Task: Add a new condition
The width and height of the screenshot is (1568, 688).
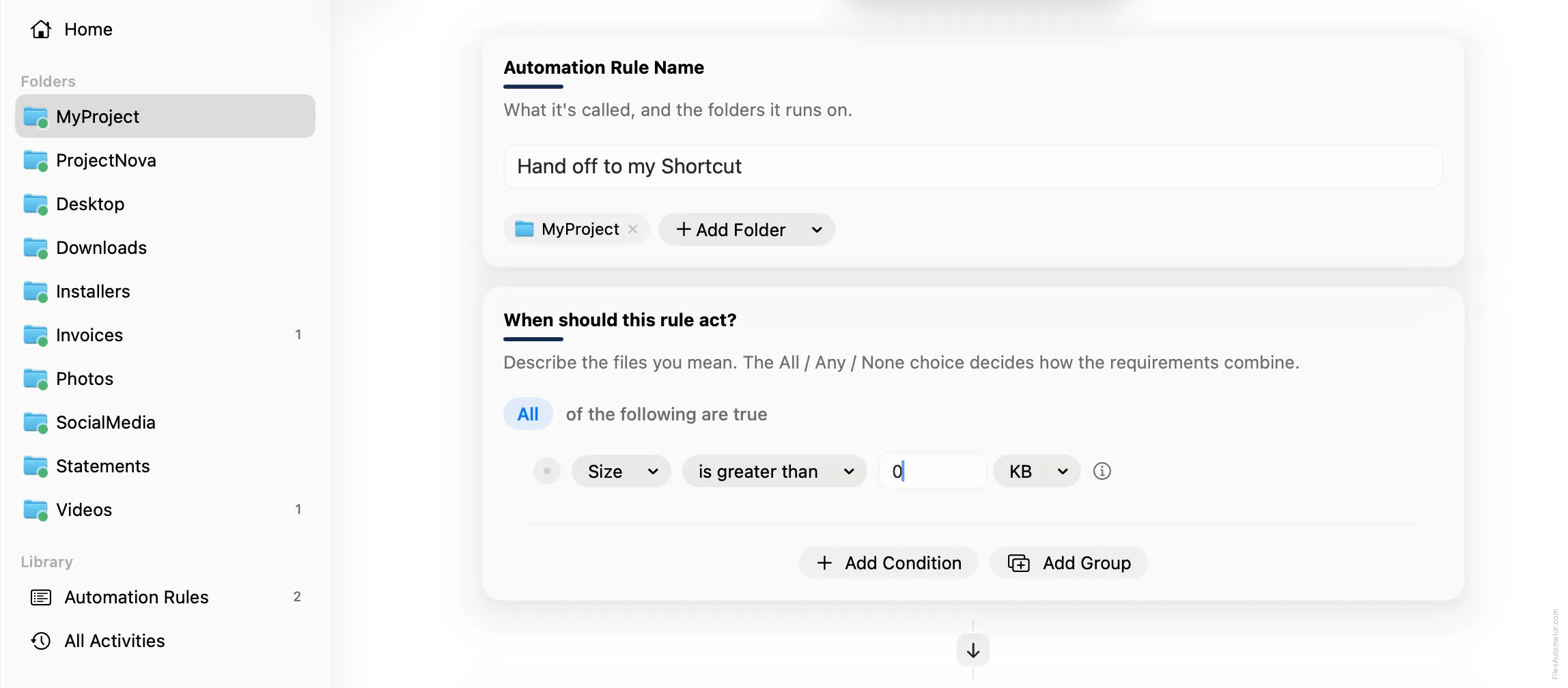Action: (888, 563)
